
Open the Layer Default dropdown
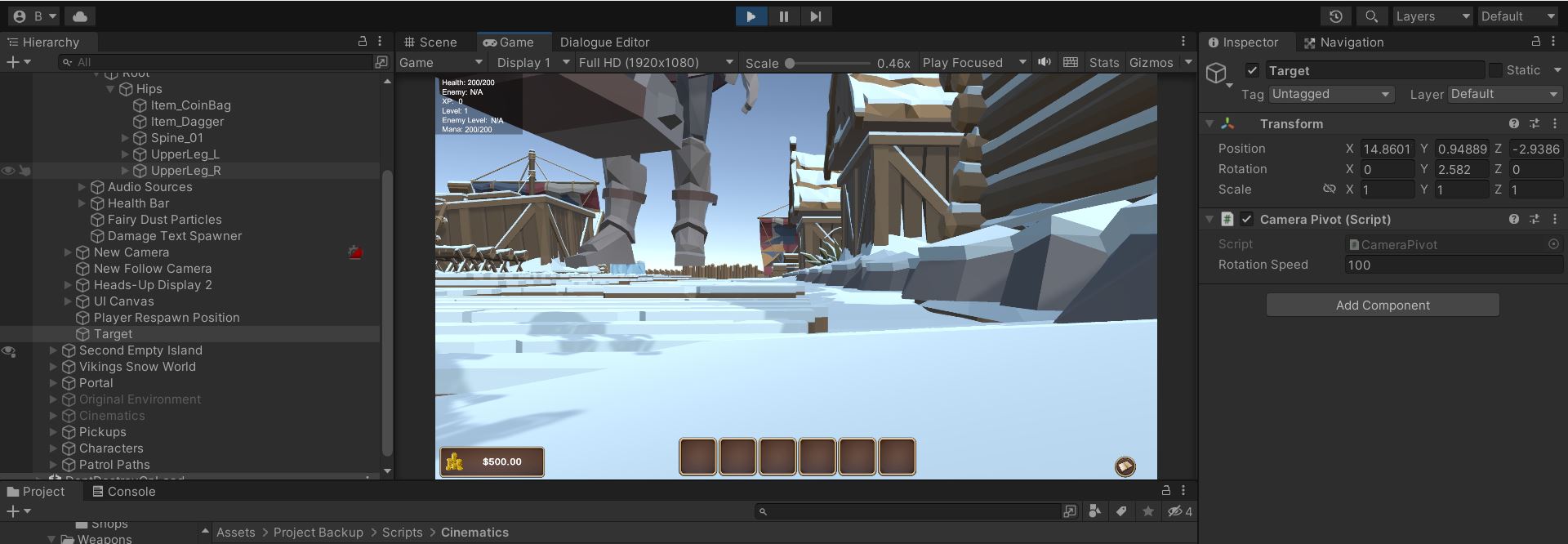coord(1505,94)
